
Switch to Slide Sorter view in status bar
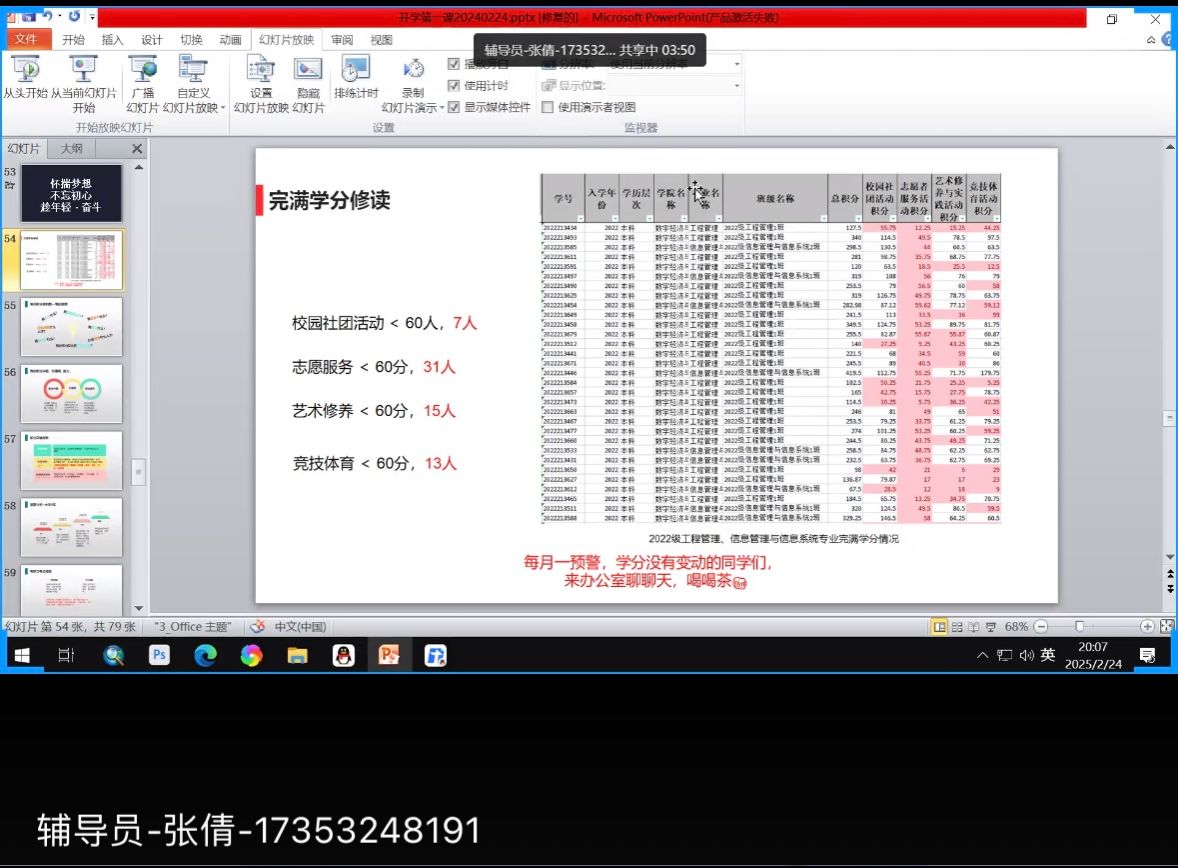pyautogui.click(x=957, y=627)
